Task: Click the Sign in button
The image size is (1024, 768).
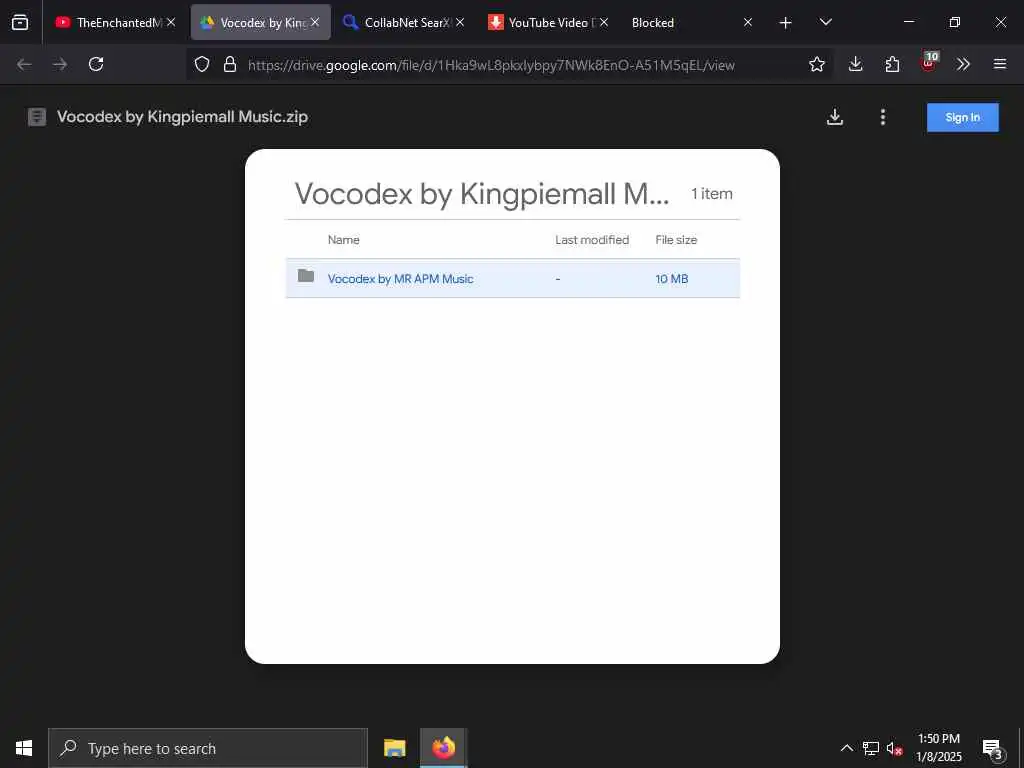Action: tap(963, 118)
